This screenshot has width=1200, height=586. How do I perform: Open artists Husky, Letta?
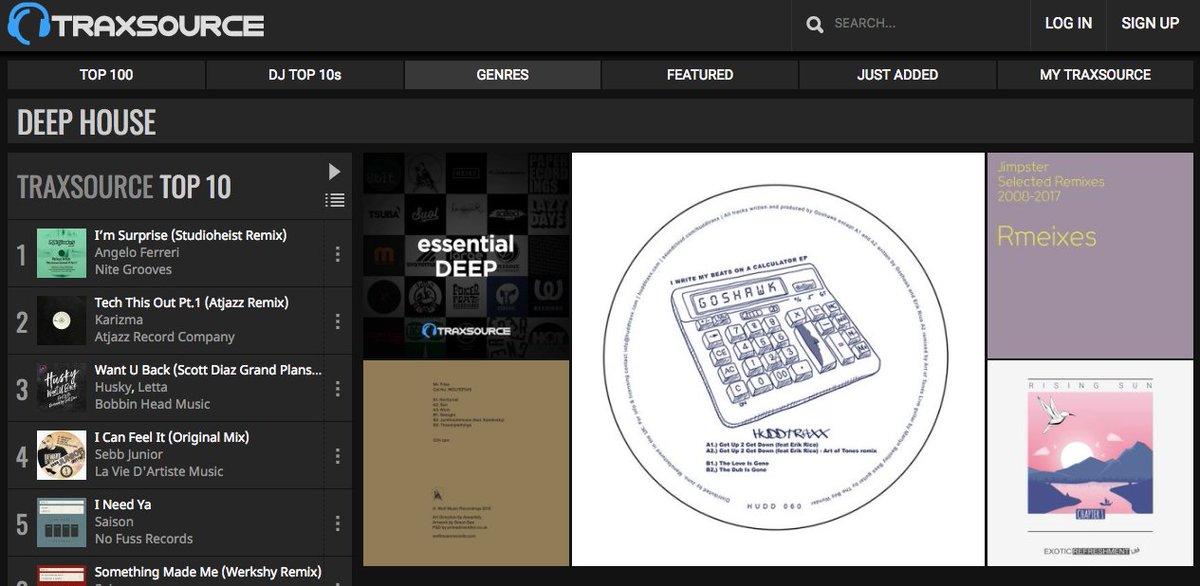pyautogui.click(x=133, y=386)
